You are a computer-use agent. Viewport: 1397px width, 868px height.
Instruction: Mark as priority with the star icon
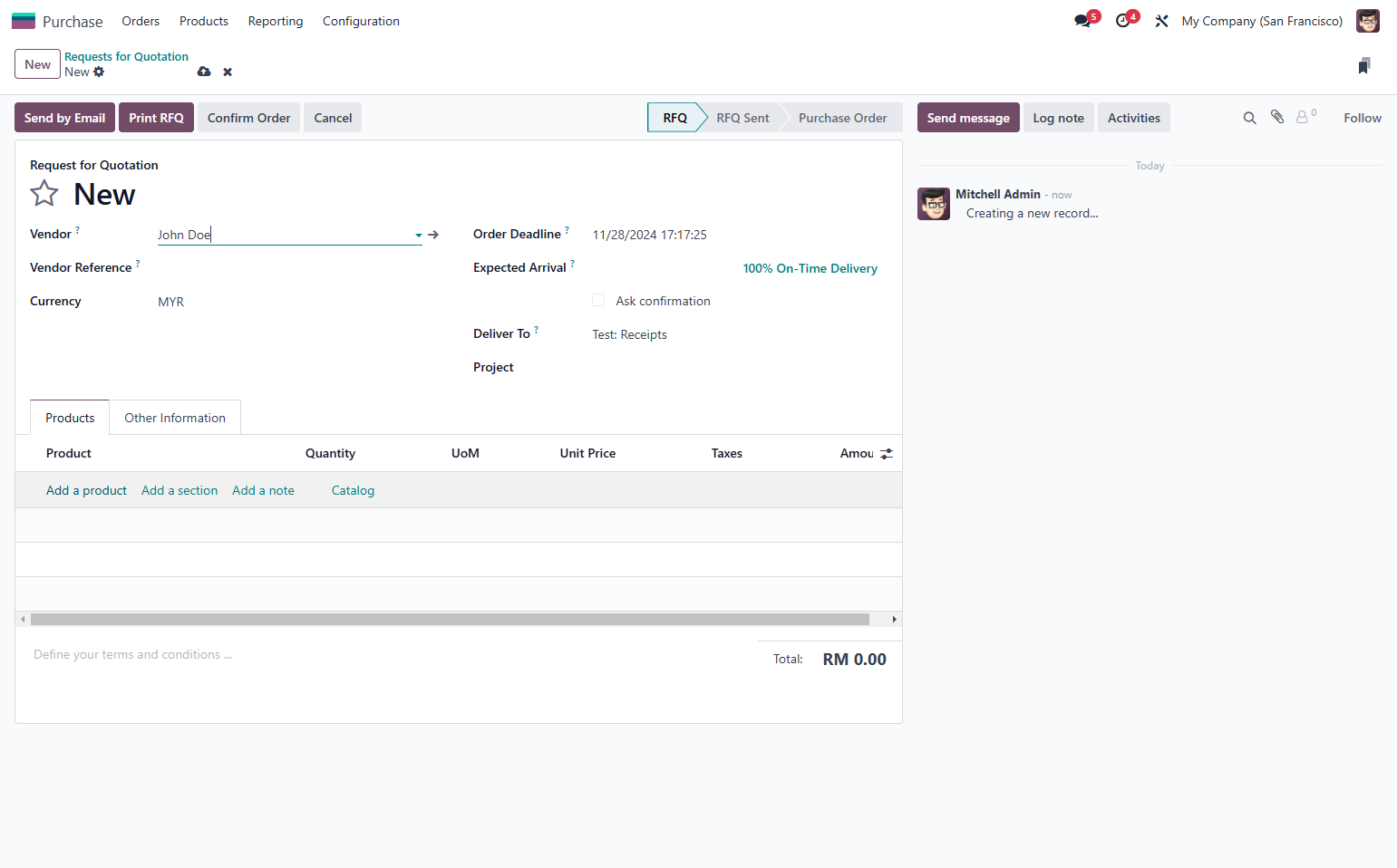(x=44, y=193)
